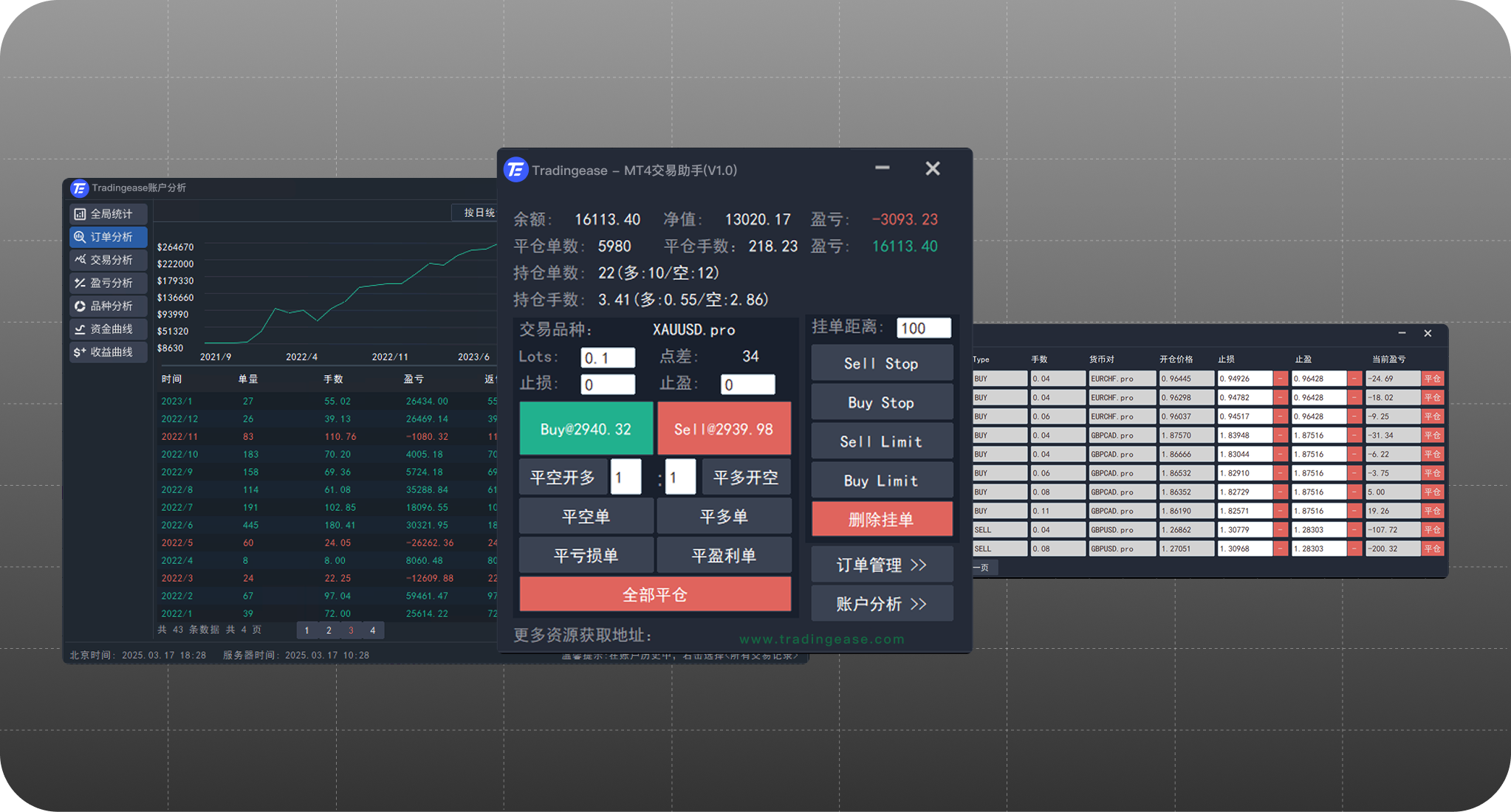Expand 订单管理 order management panel

881,565
